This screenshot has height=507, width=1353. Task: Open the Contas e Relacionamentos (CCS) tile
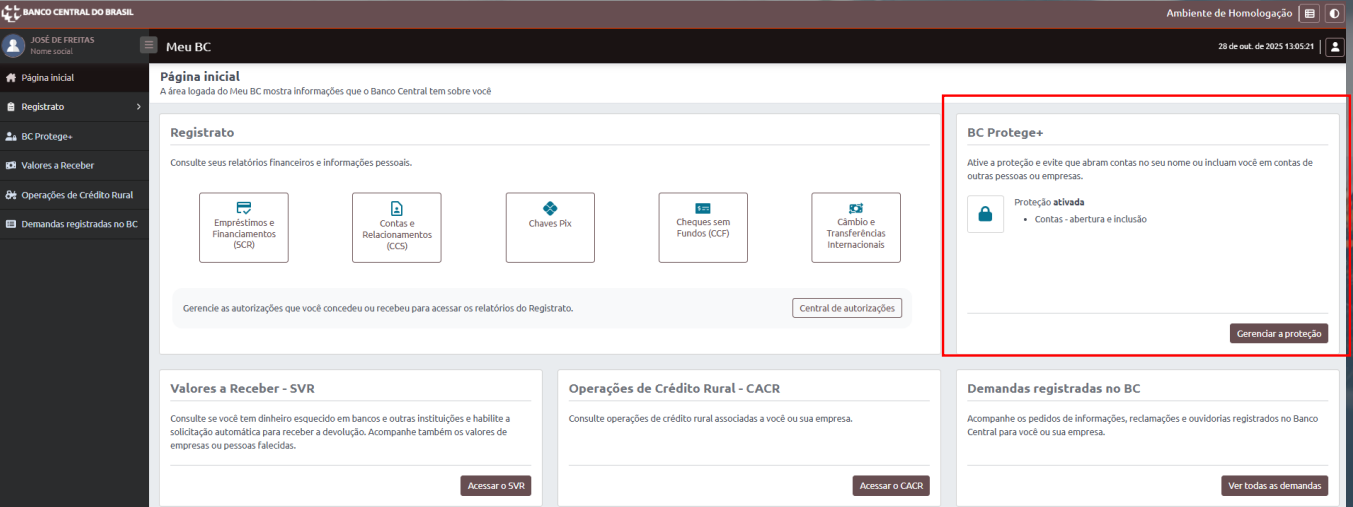(x=396, y=227)
